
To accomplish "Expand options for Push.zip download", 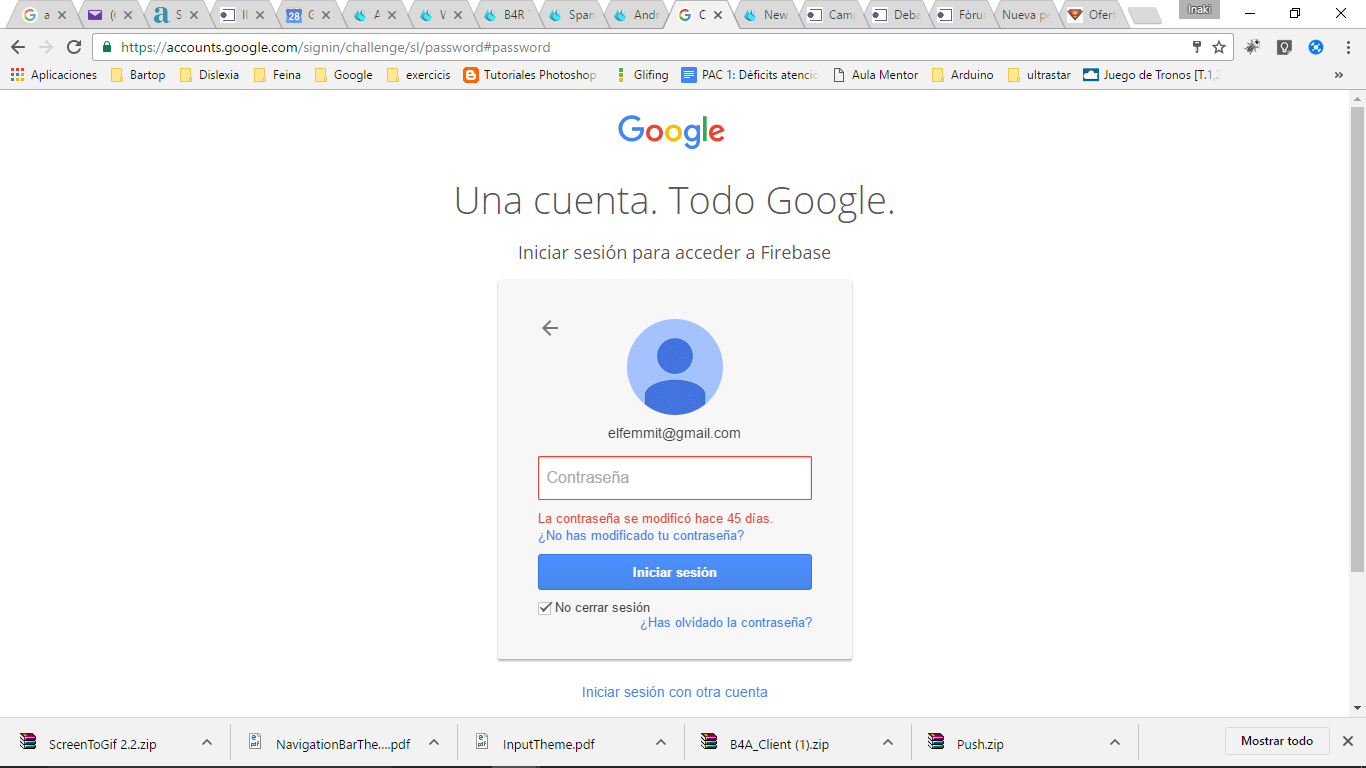I will point(1114,742).
